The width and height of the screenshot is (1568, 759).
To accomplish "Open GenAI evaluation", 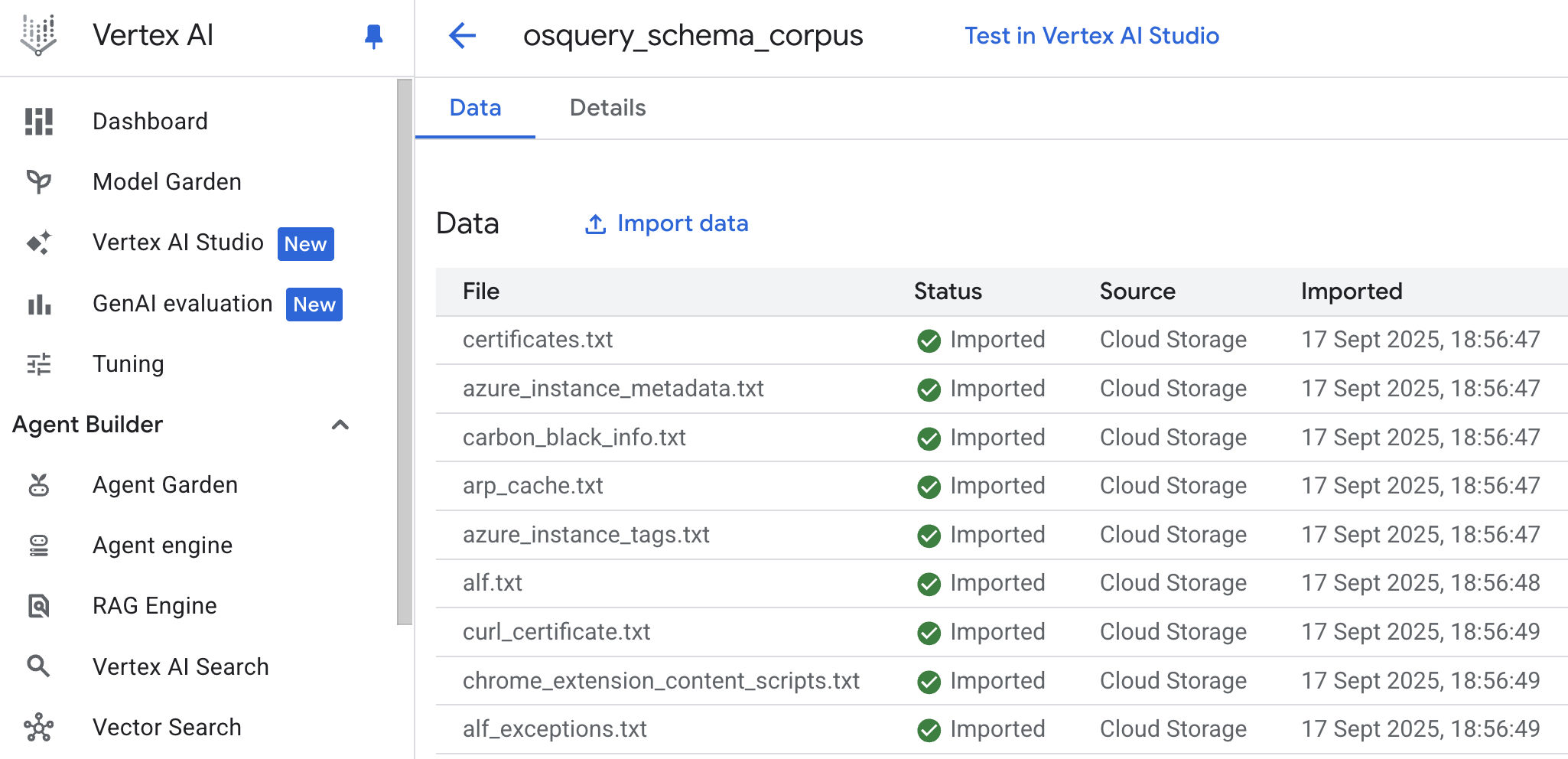I will click(181, 303).
